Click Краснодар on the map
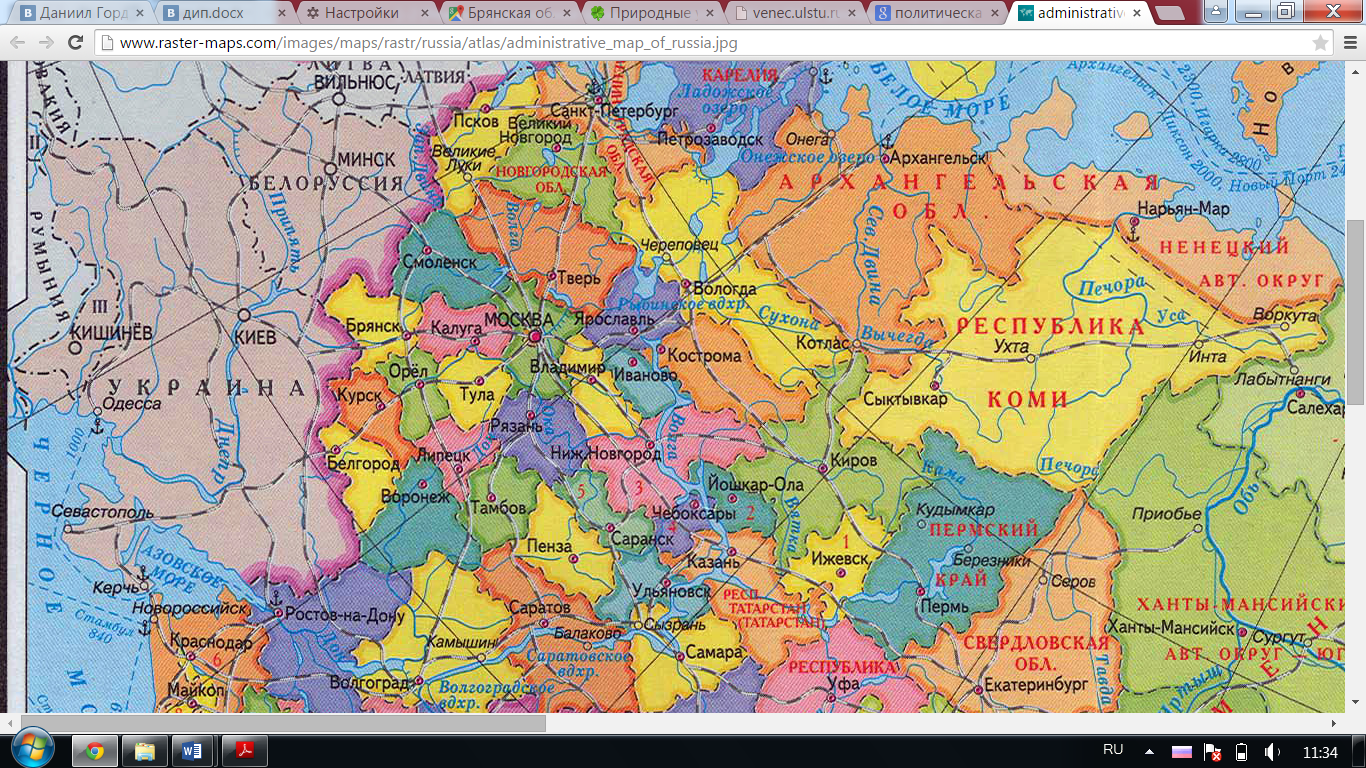 point(211,643)
